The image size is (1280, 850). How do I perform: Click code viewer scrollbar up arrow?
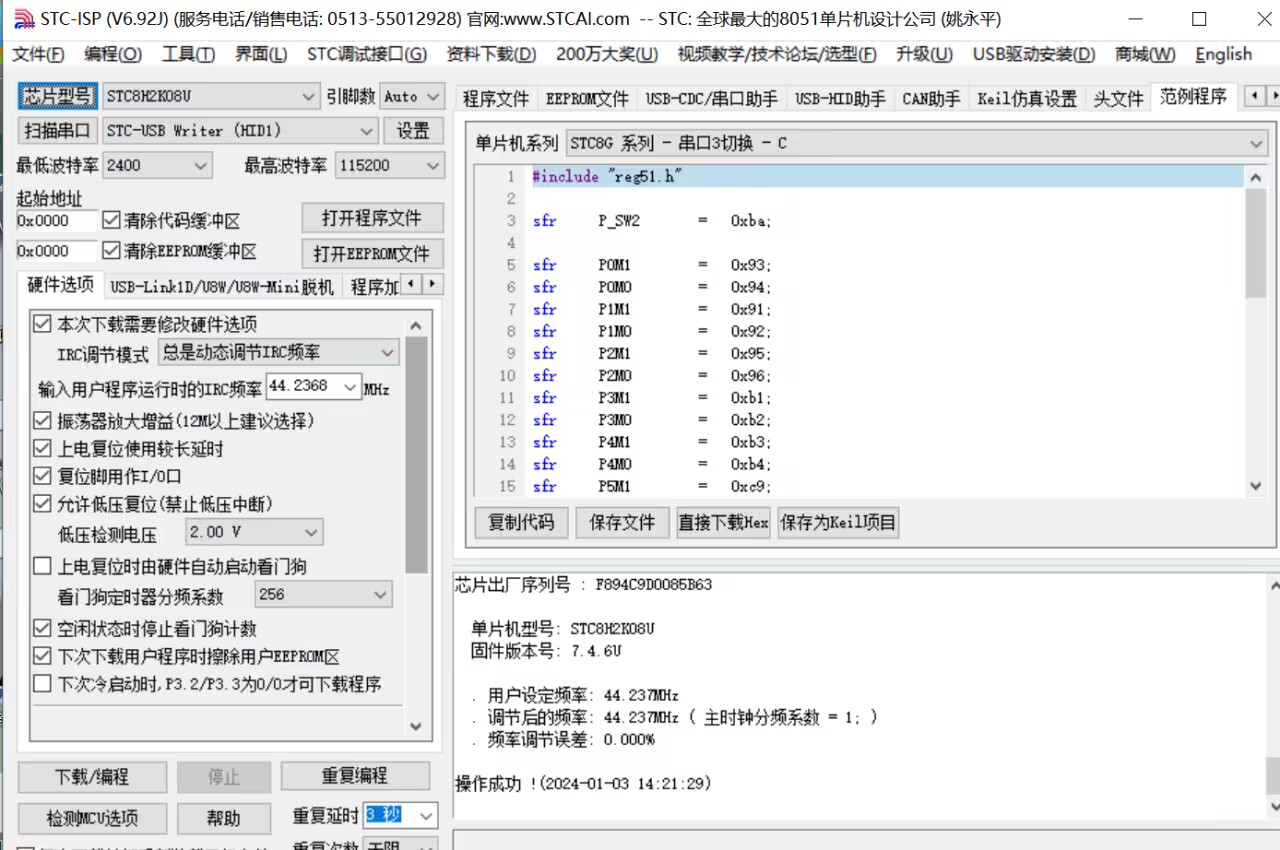click(x=1256, y=178)
